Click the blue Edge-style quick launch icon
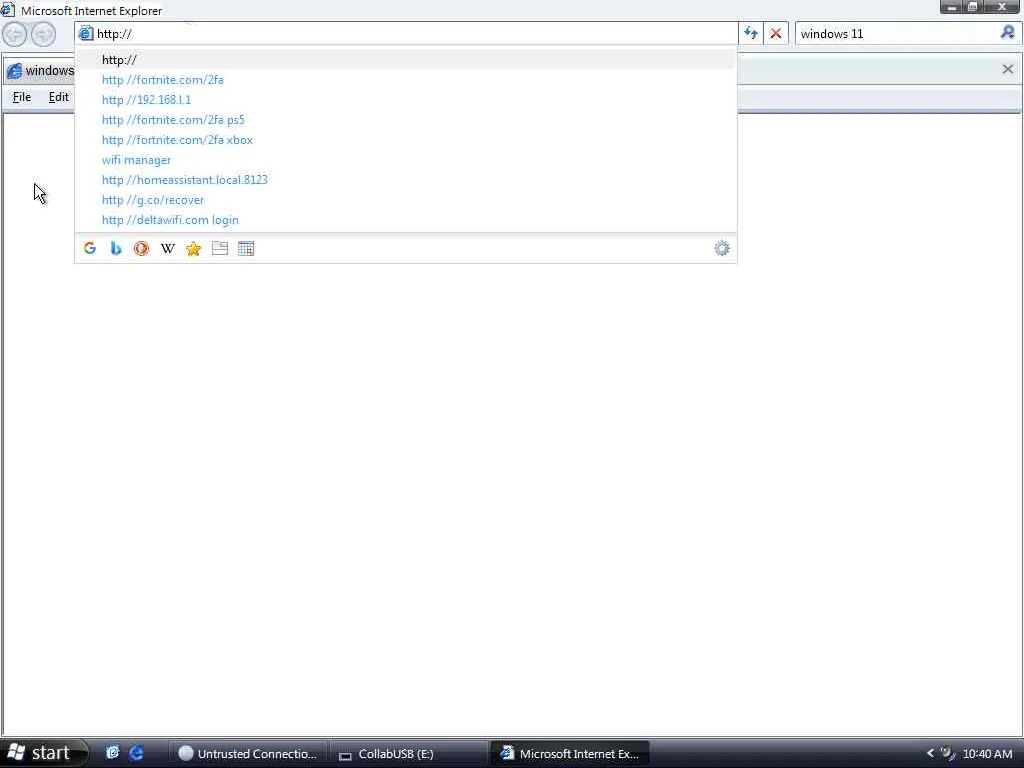 [136, 753]
